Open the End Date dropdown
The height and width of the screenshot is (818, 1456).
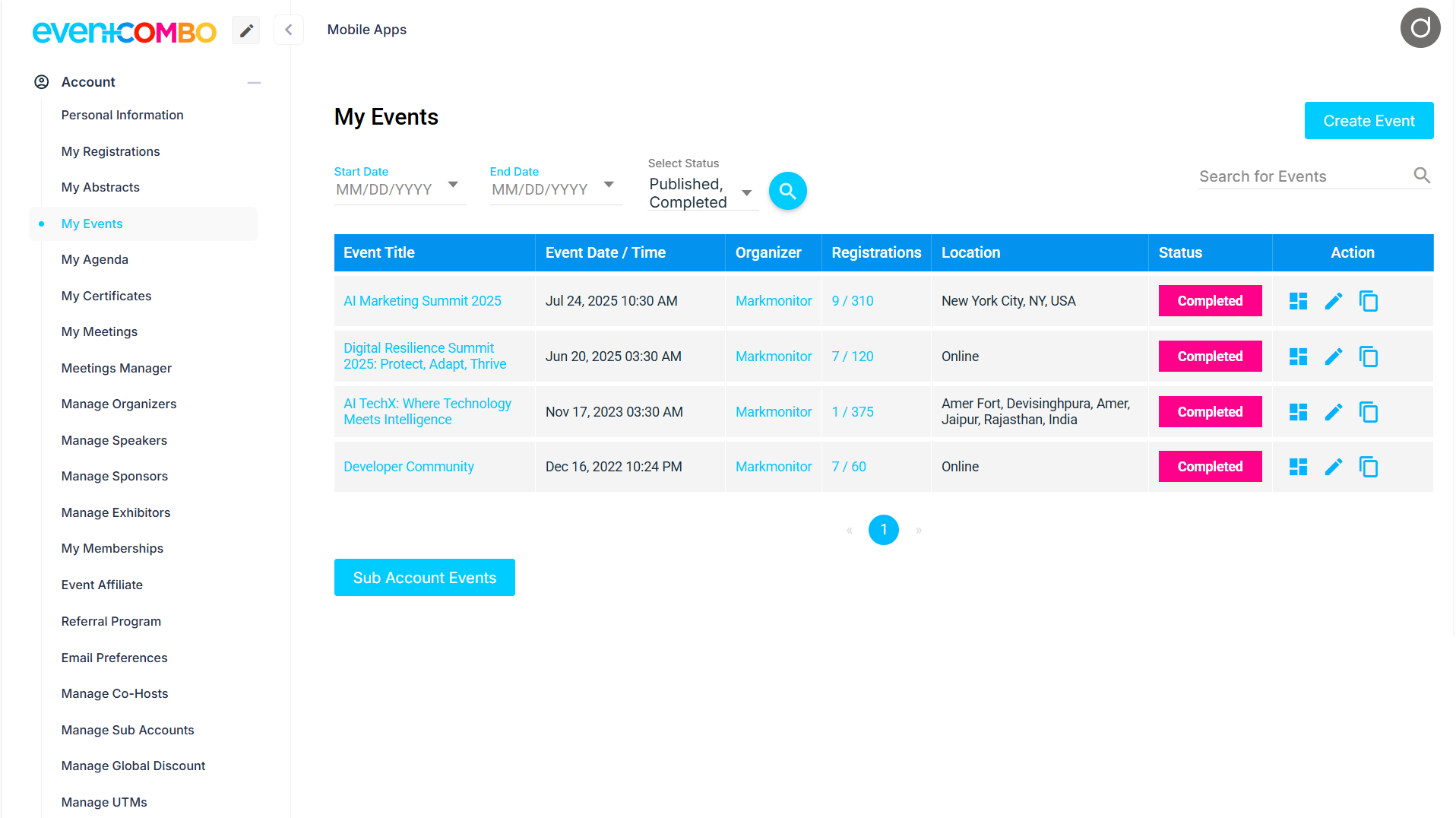(609, 185)
